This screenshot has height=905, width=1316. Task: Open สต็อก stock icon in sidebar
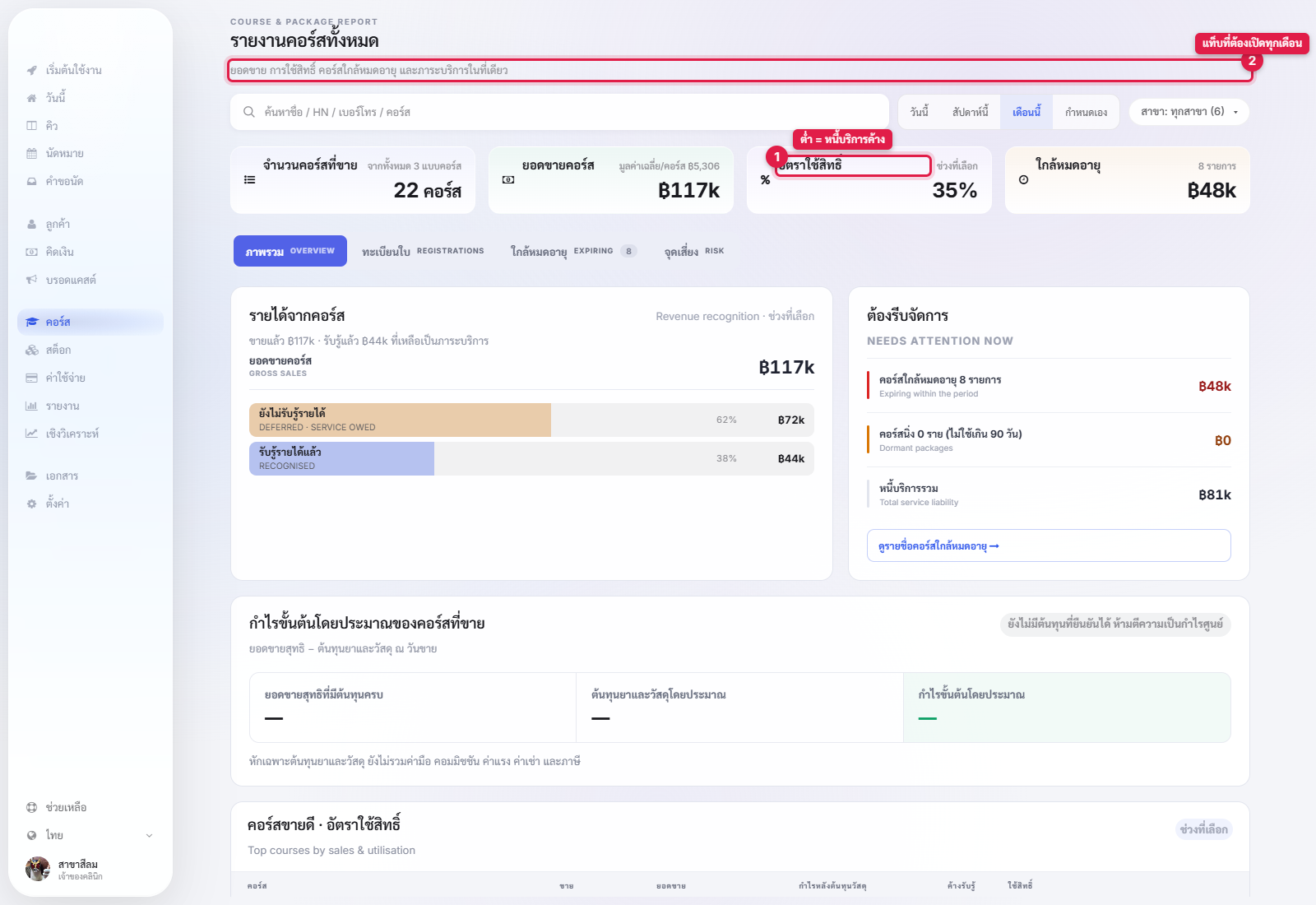[31, 350]
